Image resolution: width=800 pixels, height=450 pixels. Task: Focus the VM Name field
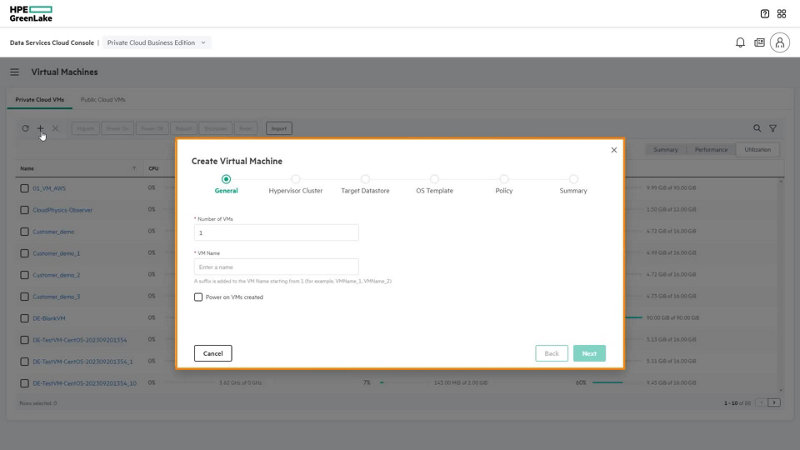(276, 267)
